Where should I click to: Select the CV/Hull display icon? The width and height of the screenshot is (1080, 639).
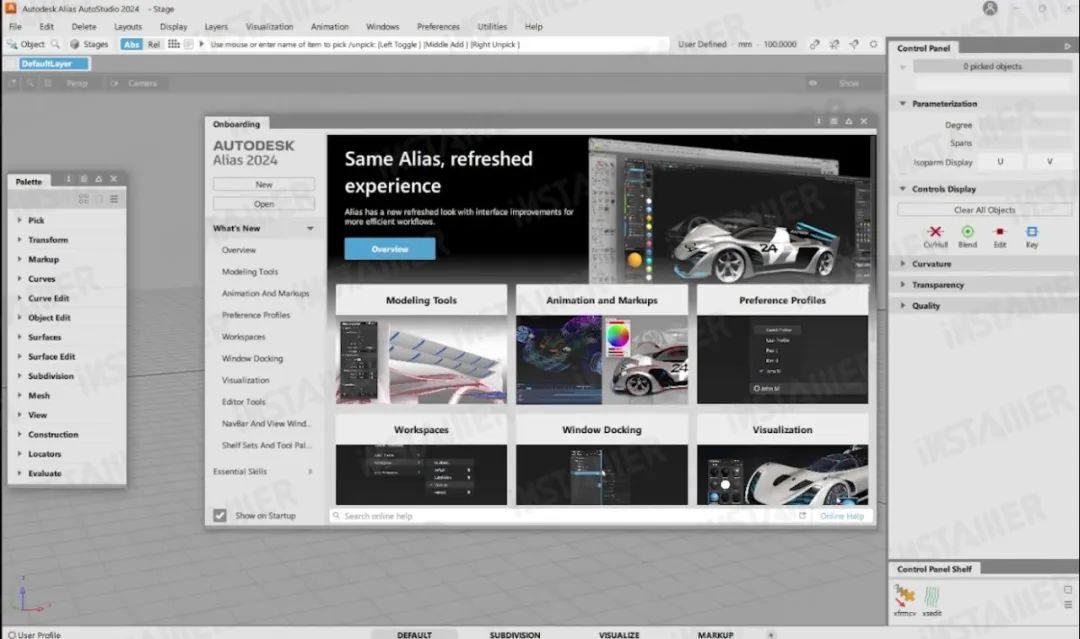click(x=935, y=231)
